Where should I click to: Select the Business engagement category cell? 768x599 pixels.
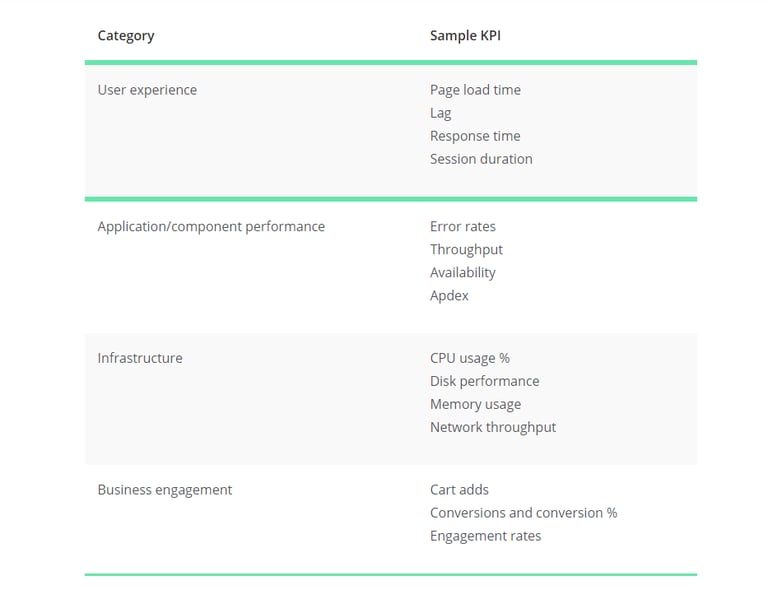pyautogui.click(x=165, y=490)
